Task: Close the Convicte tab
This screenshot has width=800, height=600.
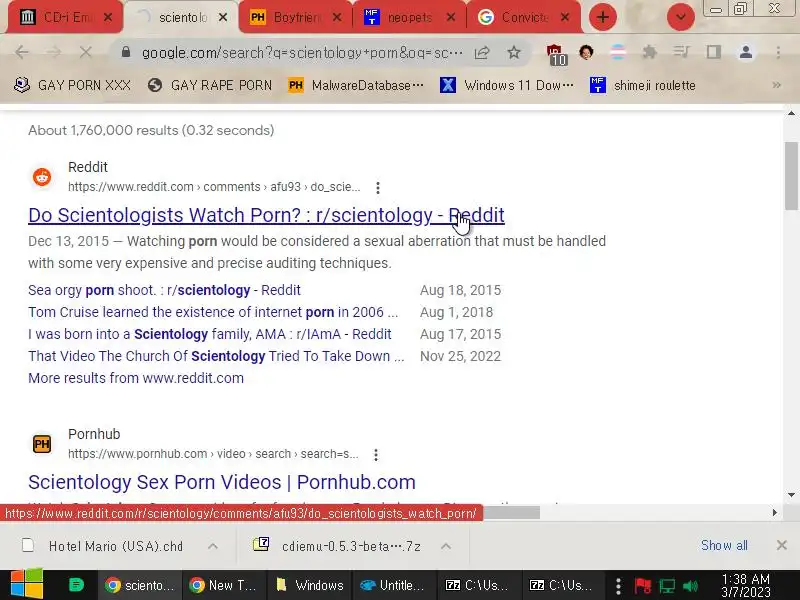Action: click(x=565, y=17)
